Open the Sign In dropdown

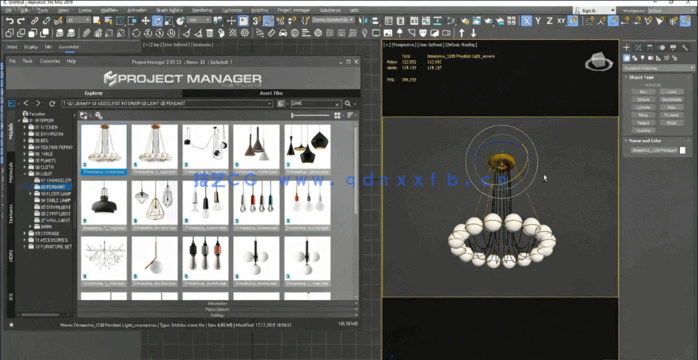(594, 10)
